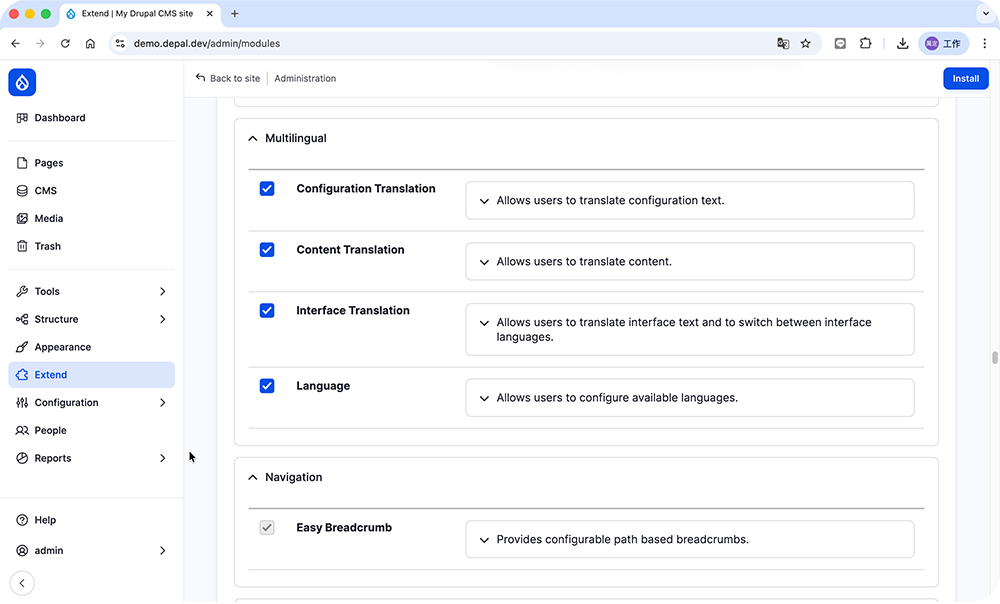The image size is (1000, 604).
Task: Collapse the sidebar with the arrow button
Action: tap(22, 583)
